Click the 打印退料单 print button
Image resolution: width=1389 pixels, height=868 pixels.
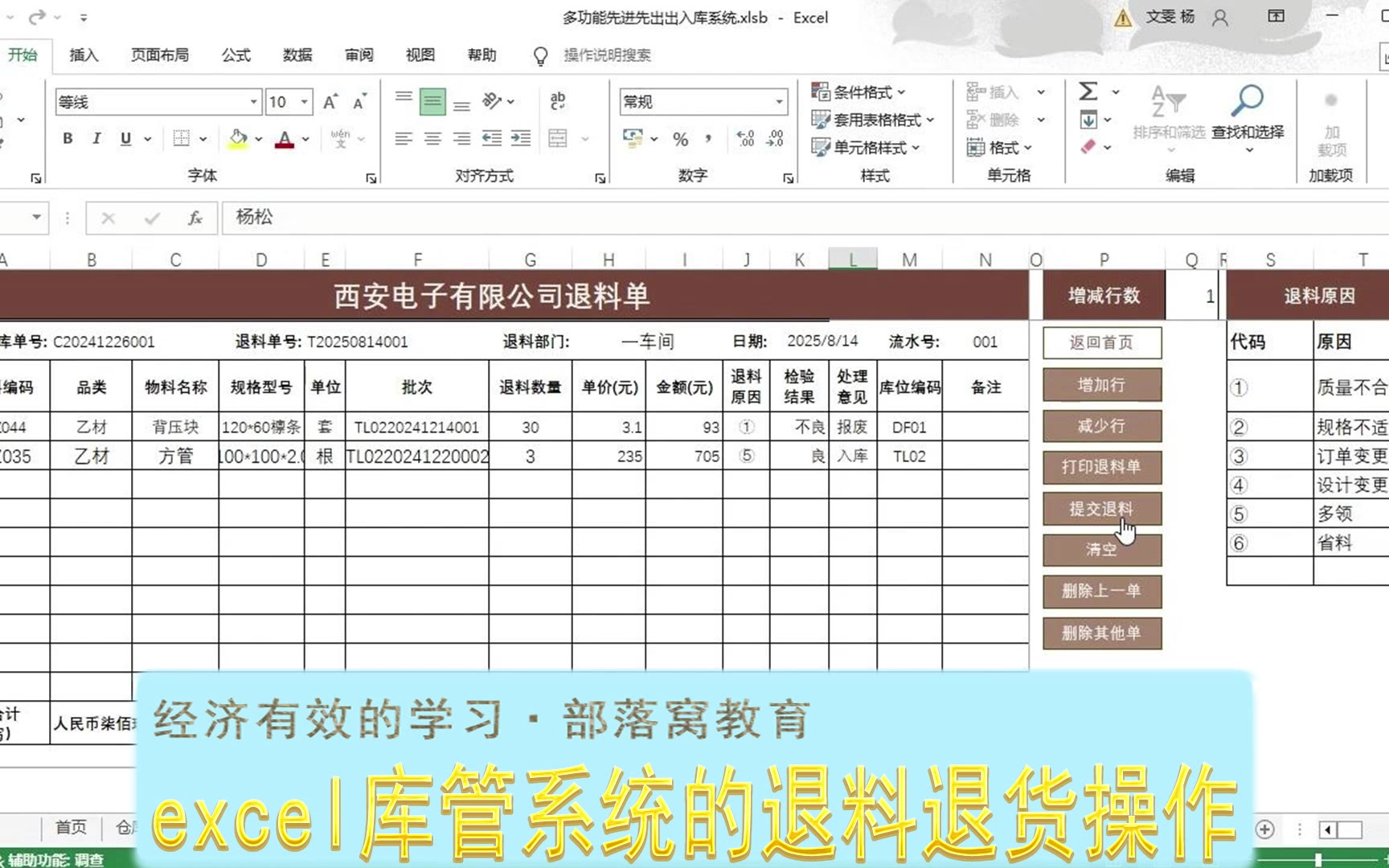click(x=1102, y=467)
